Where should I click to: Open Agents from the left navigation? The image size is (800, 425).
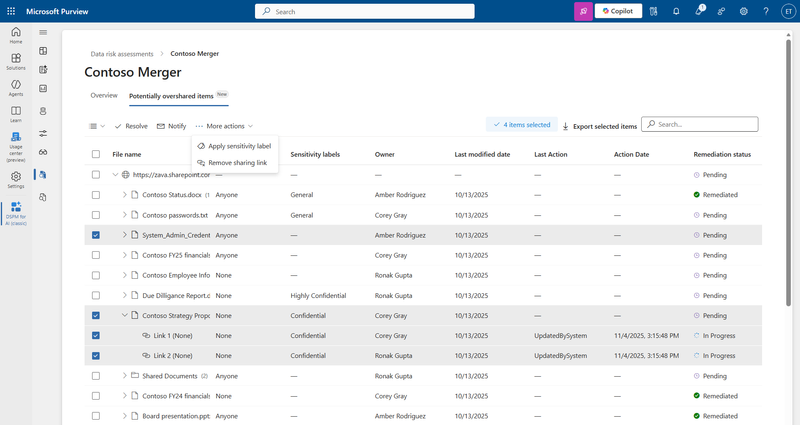(16, 88)
